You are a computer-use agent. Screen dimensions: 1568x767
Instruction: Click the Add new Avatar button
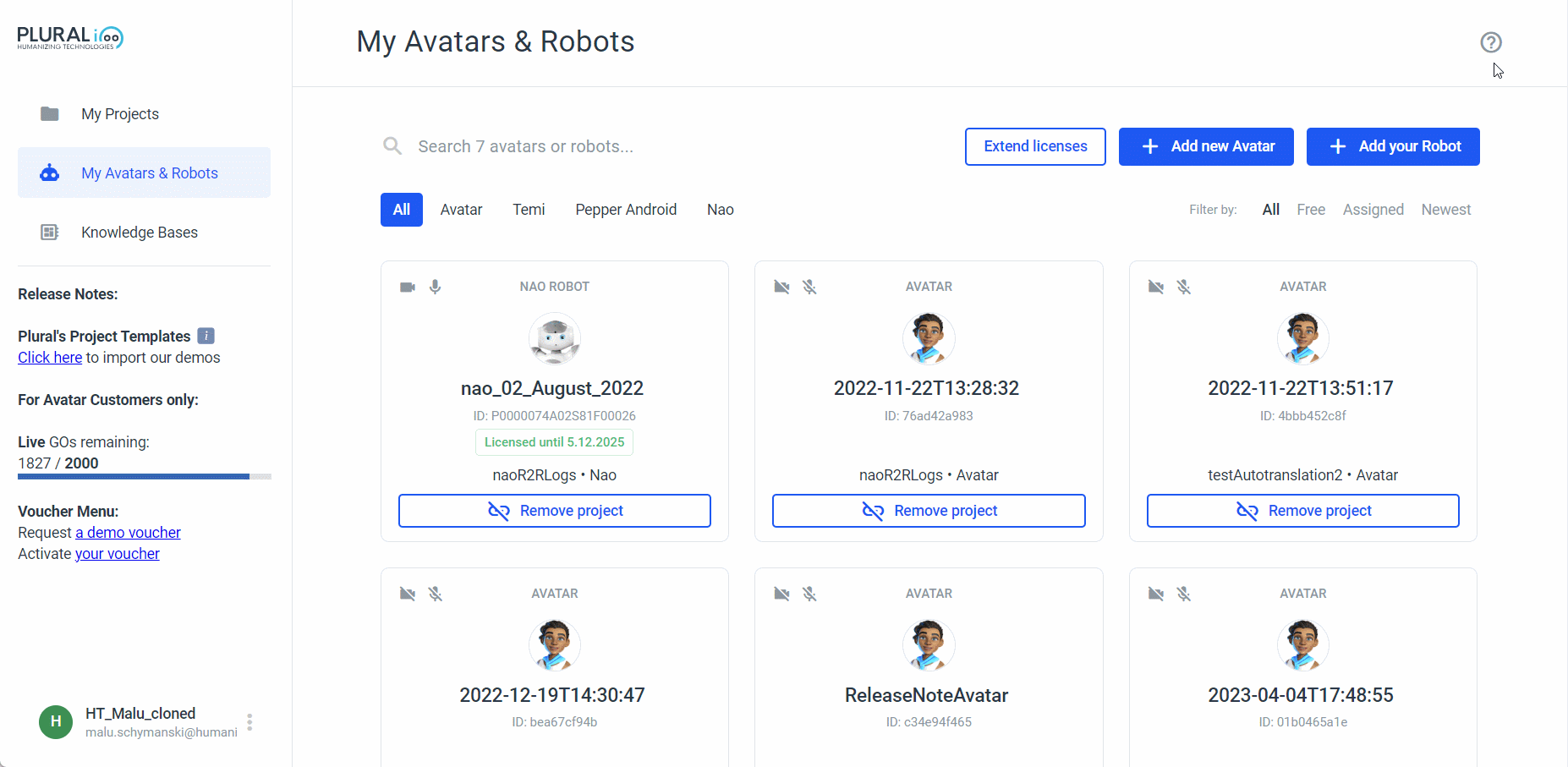point(1206,146)
